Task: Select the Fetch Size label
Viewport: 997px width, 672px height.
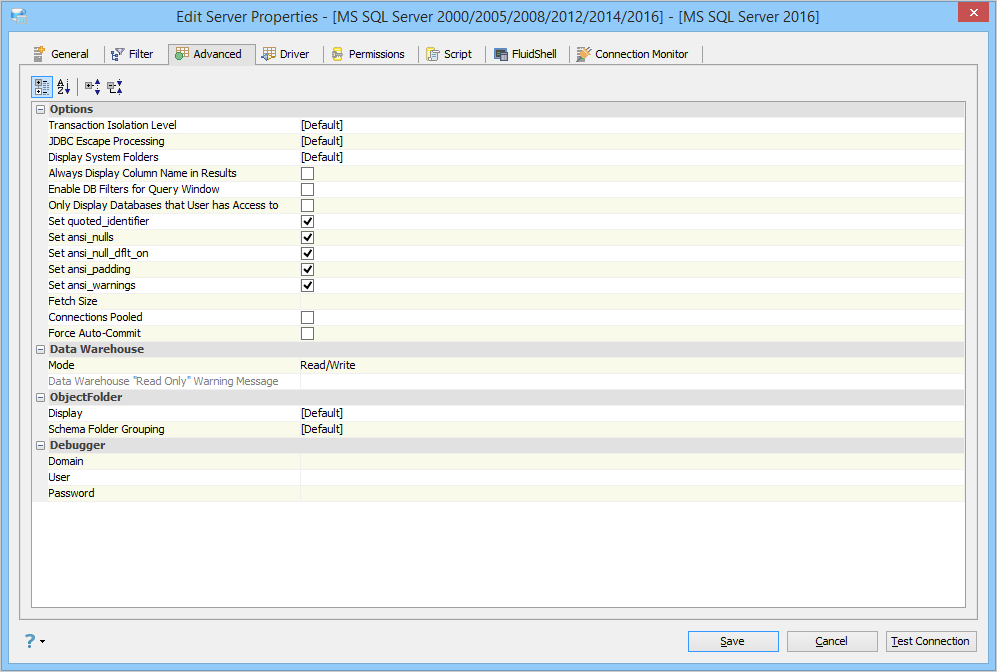Action: (72, 301)
